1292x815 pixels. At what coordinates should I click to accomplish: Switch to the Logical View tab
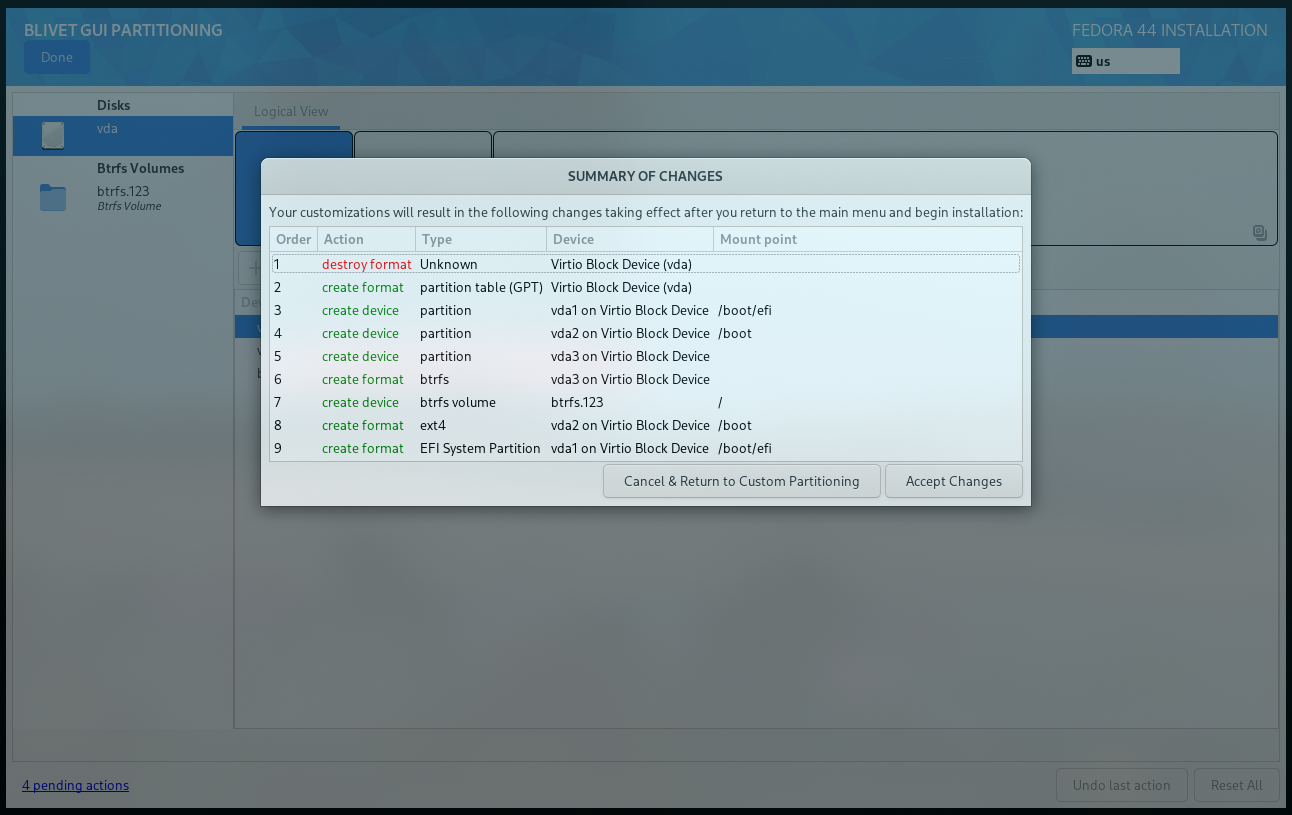[x=291, y=111]
